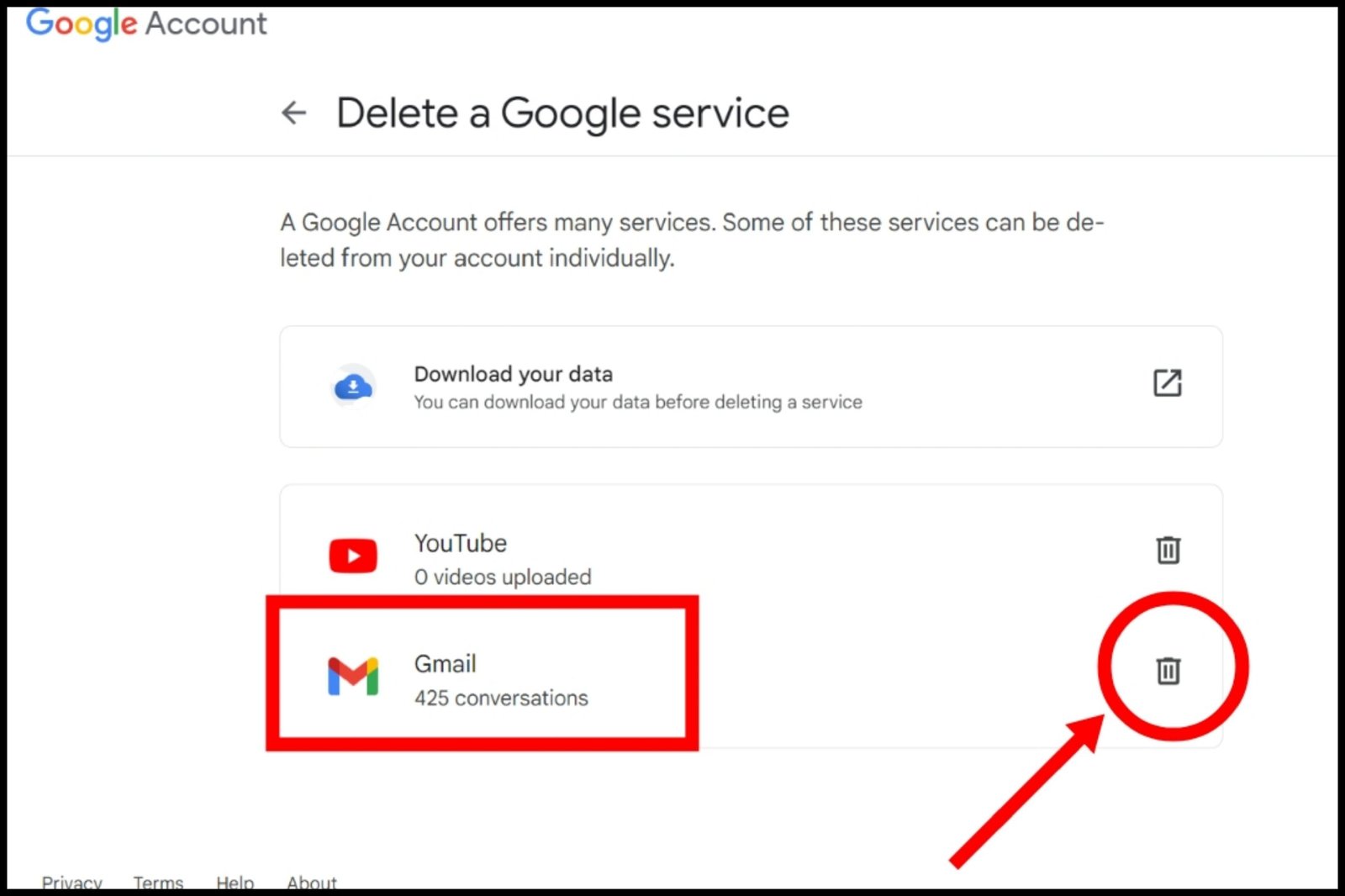Viewport: 1345px width, 896px height.
Task: Click the Gmail envelope logo
Action: pyautogui.click(x=353, y=677)
